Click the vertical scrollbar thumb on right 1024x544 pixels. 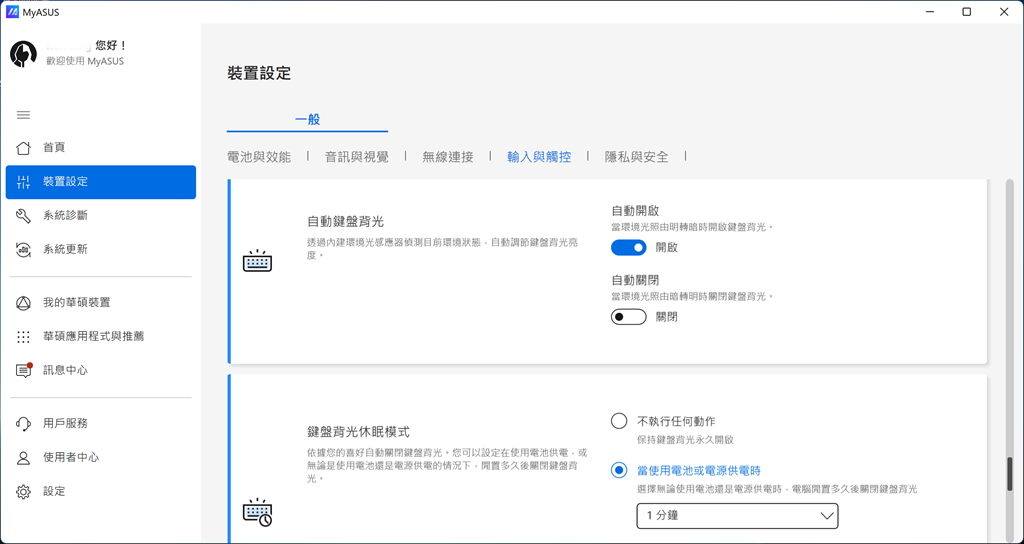click(1009, 472)
